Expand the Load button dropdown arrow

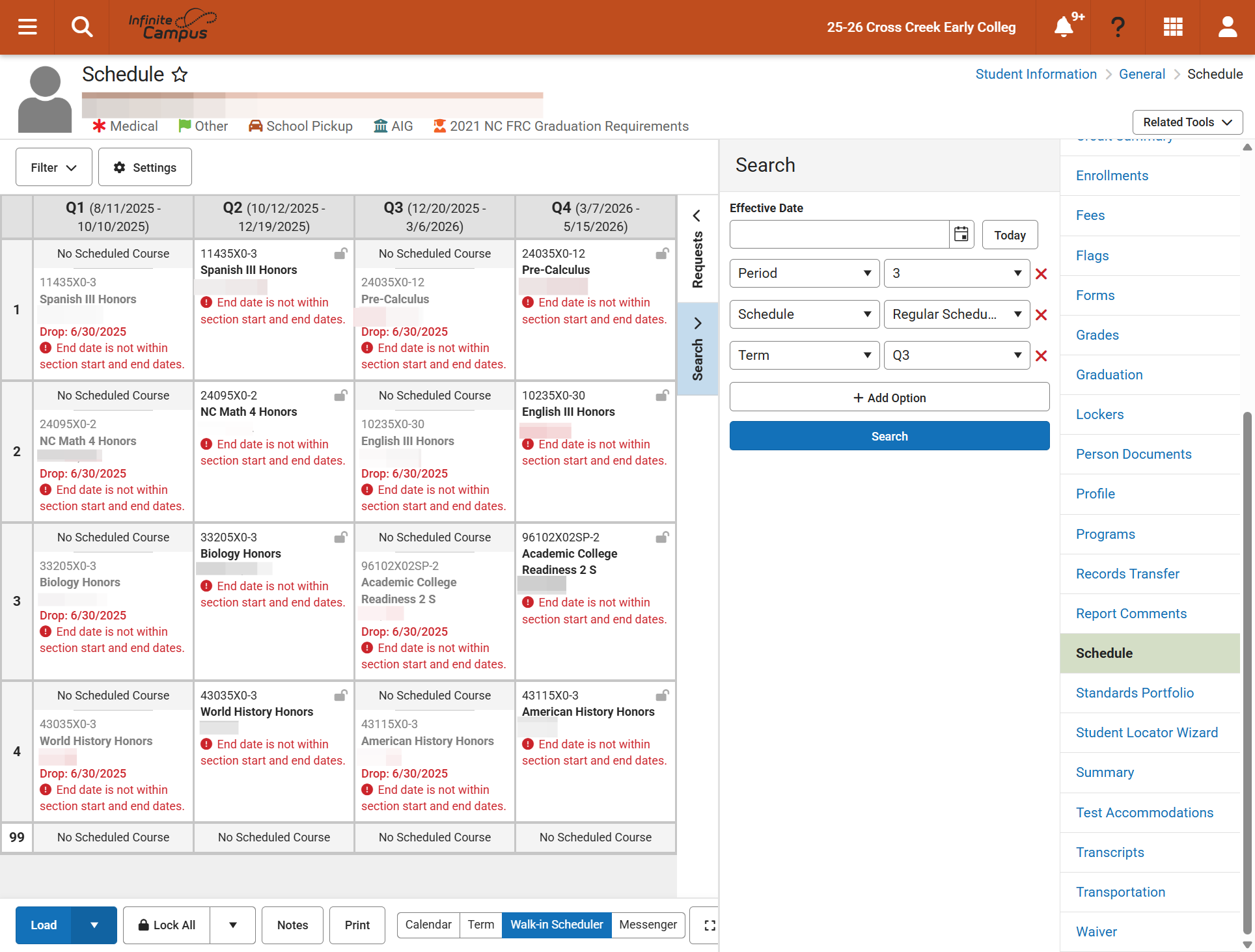(x=94, y=925)
